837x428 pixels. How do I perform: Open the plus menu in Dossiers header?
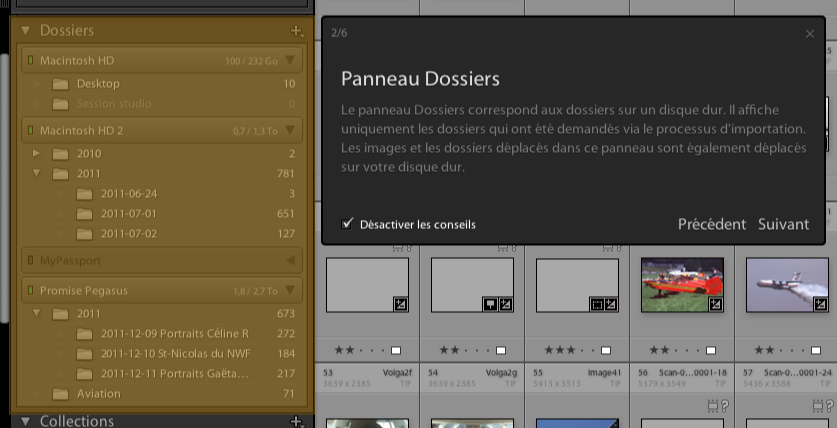pyautogui.click(x=297, y=31)
